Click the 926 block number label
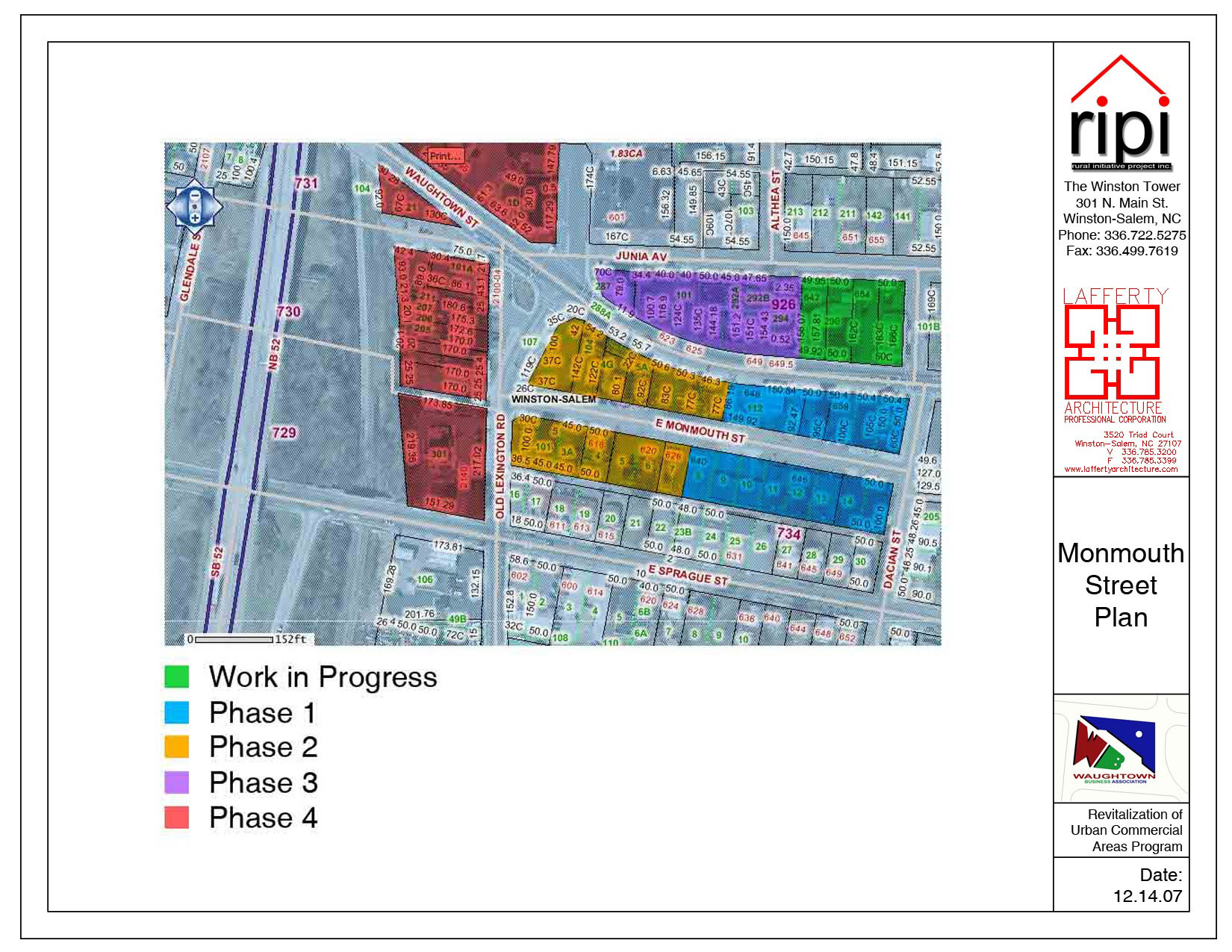 tap(783, 305)
